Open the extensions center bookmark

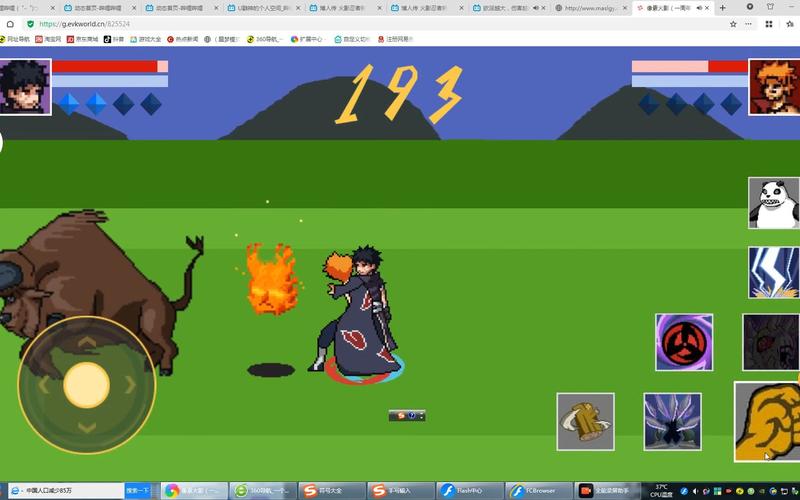[307, 39]
